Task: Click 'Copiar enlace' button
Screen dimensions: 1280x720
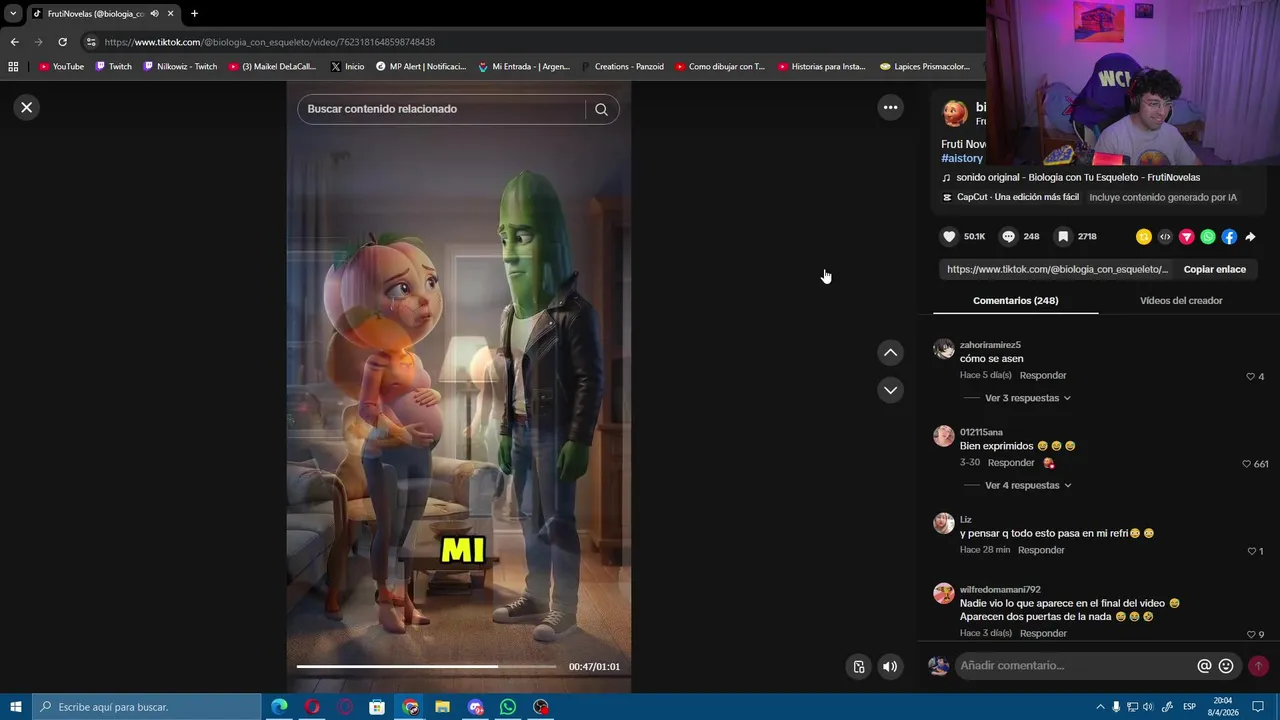Action: tap(1214, 269)
